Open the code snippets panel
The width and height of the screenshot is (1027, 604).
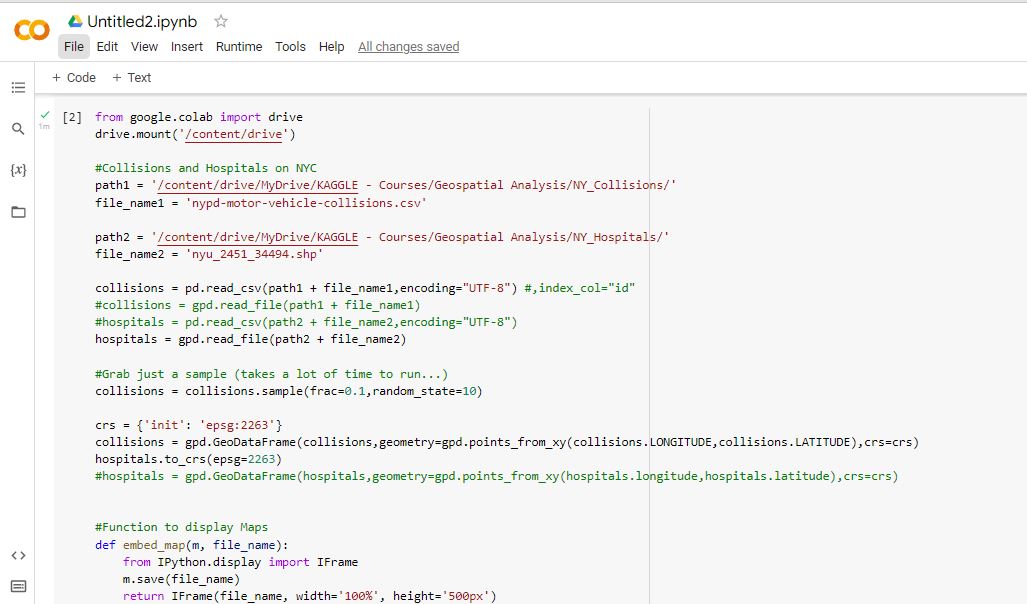point(18,555)
